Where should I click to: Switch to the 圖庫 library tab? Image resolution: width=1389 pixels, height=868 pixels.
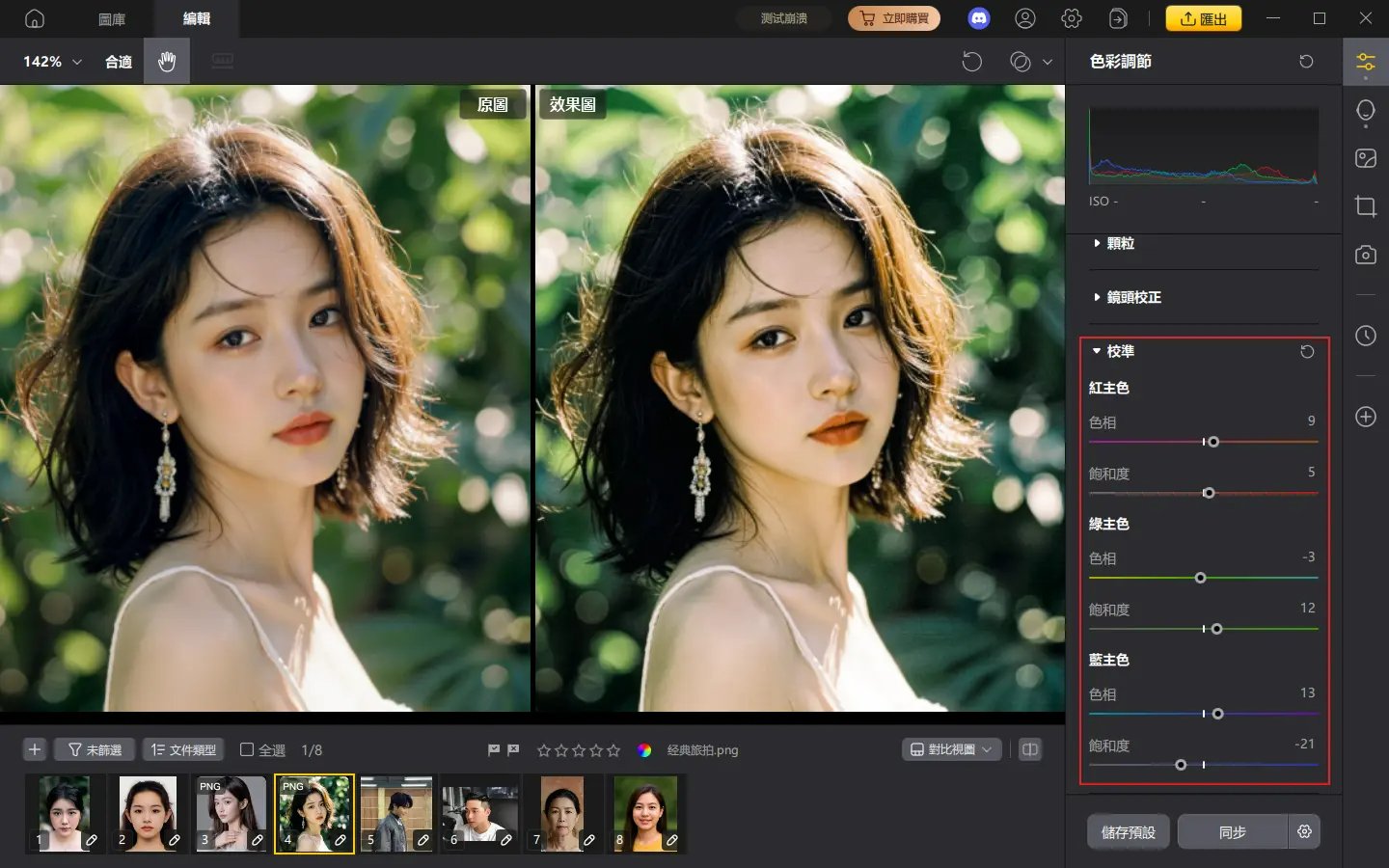(112, 18)
